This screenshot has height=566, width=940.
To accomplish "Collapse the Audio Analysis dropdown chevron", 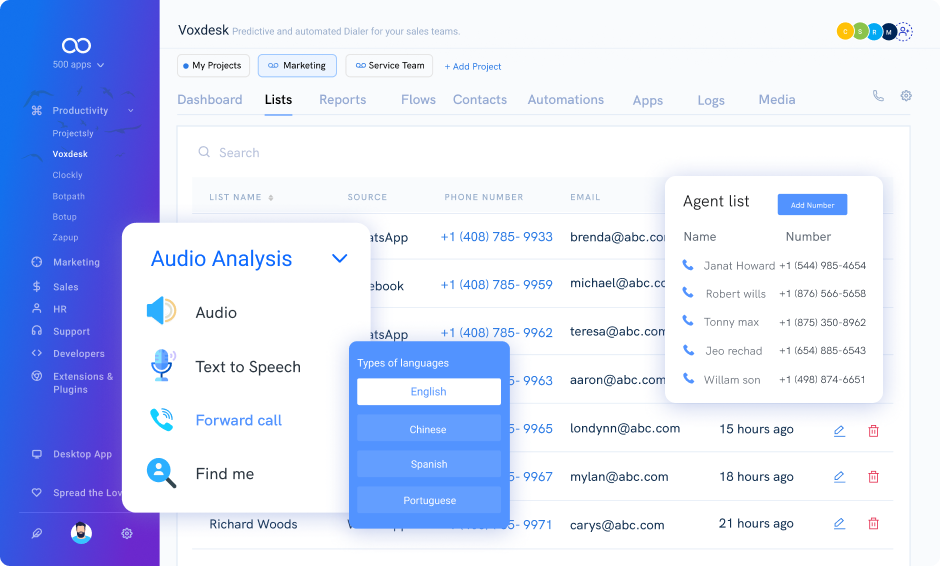I will point(339,259).
